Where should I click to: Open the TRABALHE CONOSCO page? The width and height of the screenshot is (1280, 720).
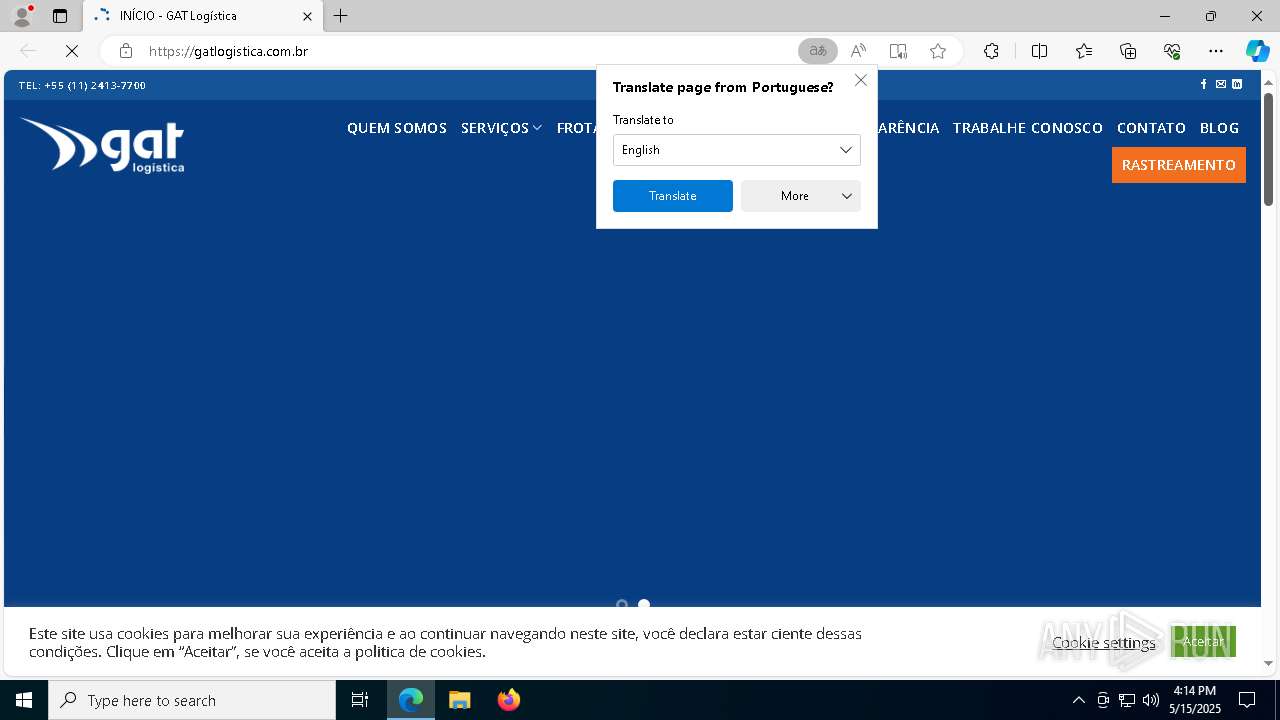tap(1027, 128)
